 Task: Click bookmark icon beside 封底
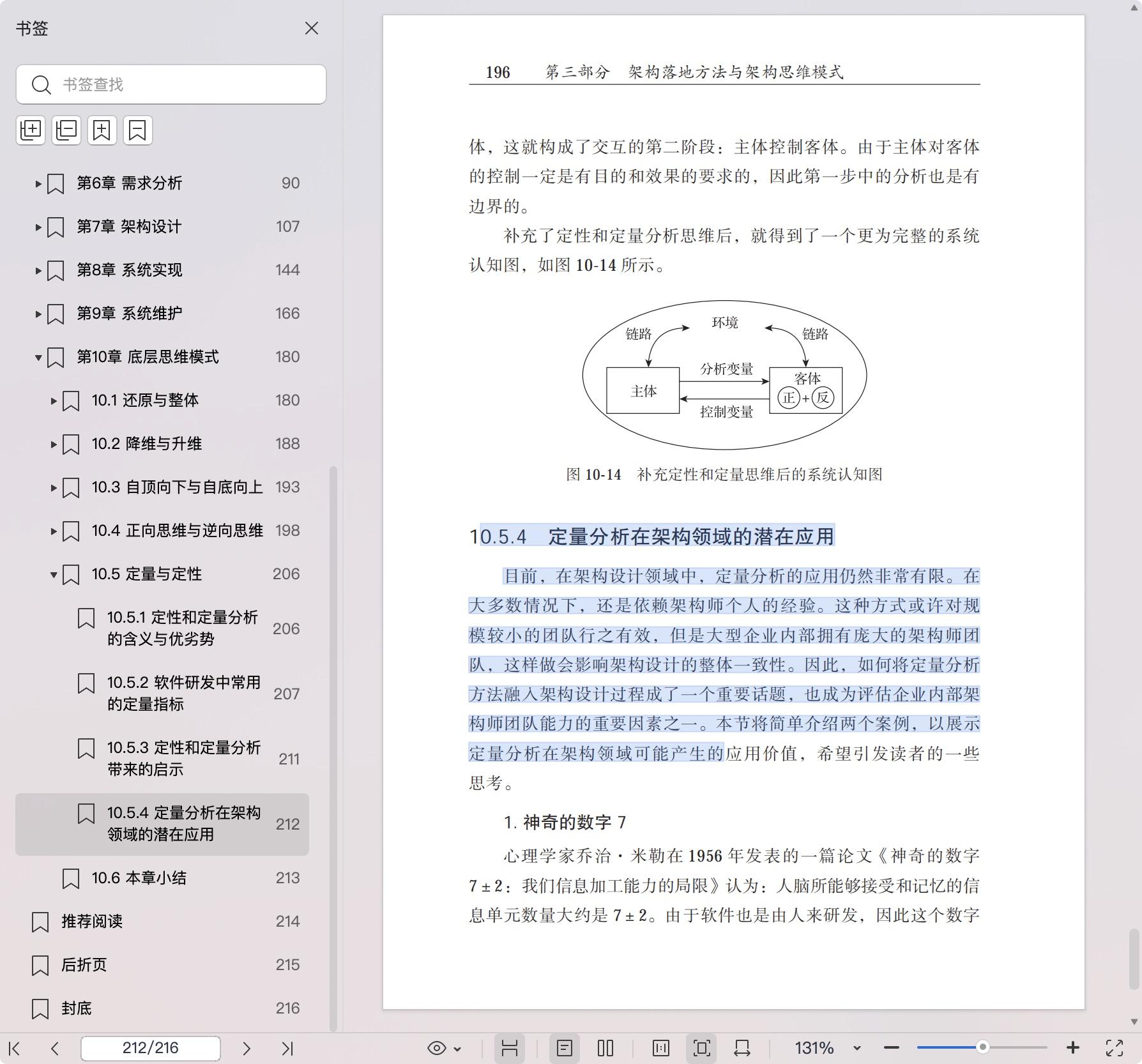coord(40,1009)
